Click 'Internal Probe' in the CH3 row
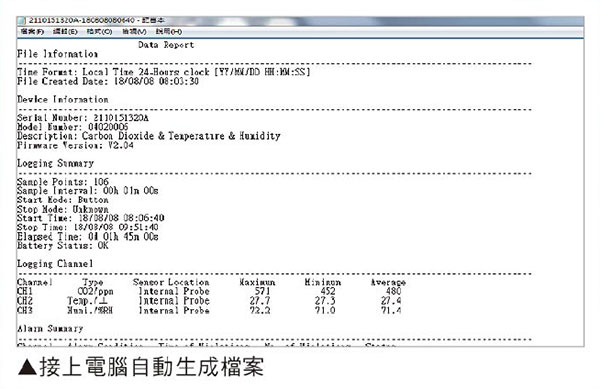This screenshot has height=389, width=600. pos(174,310)
